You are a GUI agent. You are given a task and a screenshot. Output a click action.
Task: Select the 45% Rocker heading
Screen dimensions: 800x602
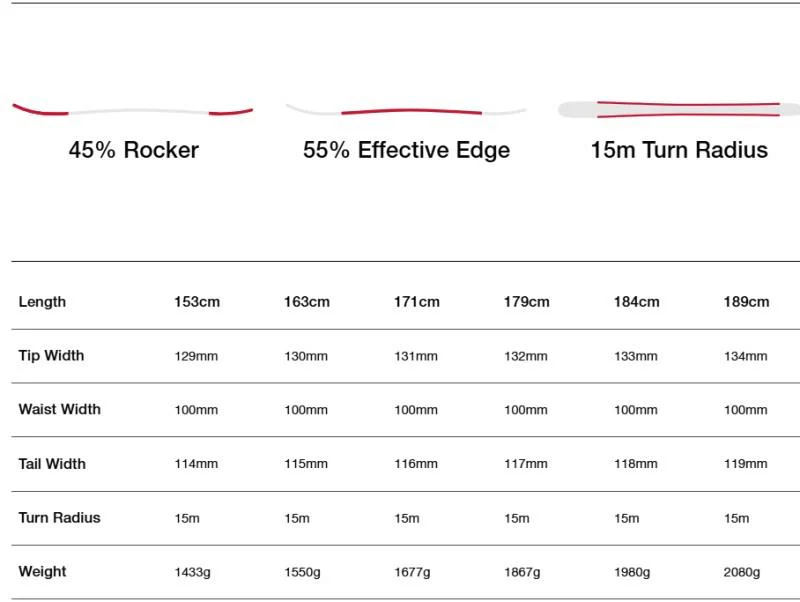[x=134, y=150]
